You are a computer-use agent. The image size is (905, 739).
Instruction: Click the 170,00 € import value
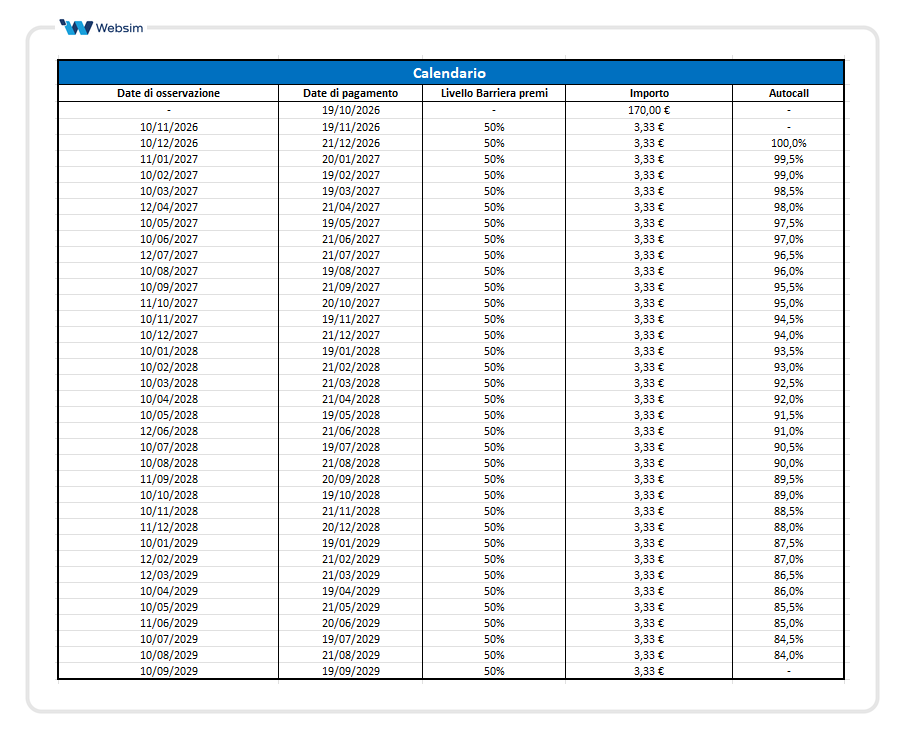click(x=649, y=110)
